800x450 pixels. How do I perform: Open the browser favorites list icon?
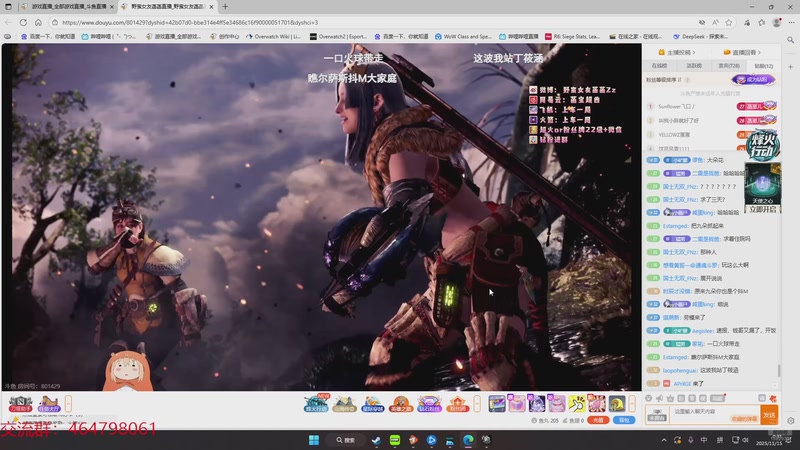(x=762, y=22)
